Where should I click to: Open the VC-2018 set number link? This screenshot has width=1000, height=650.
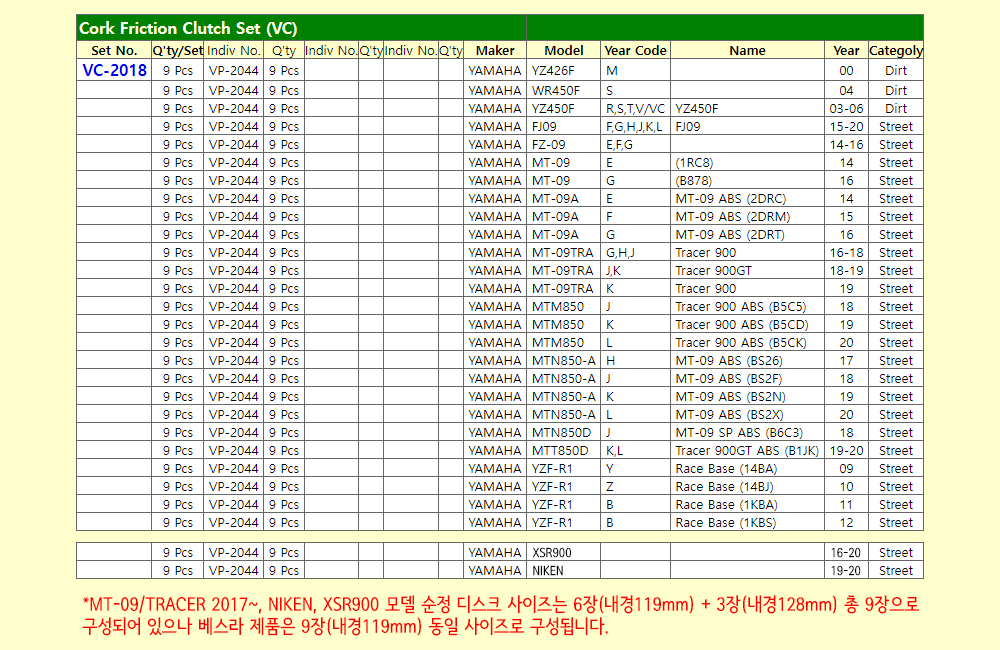(114, 70)
